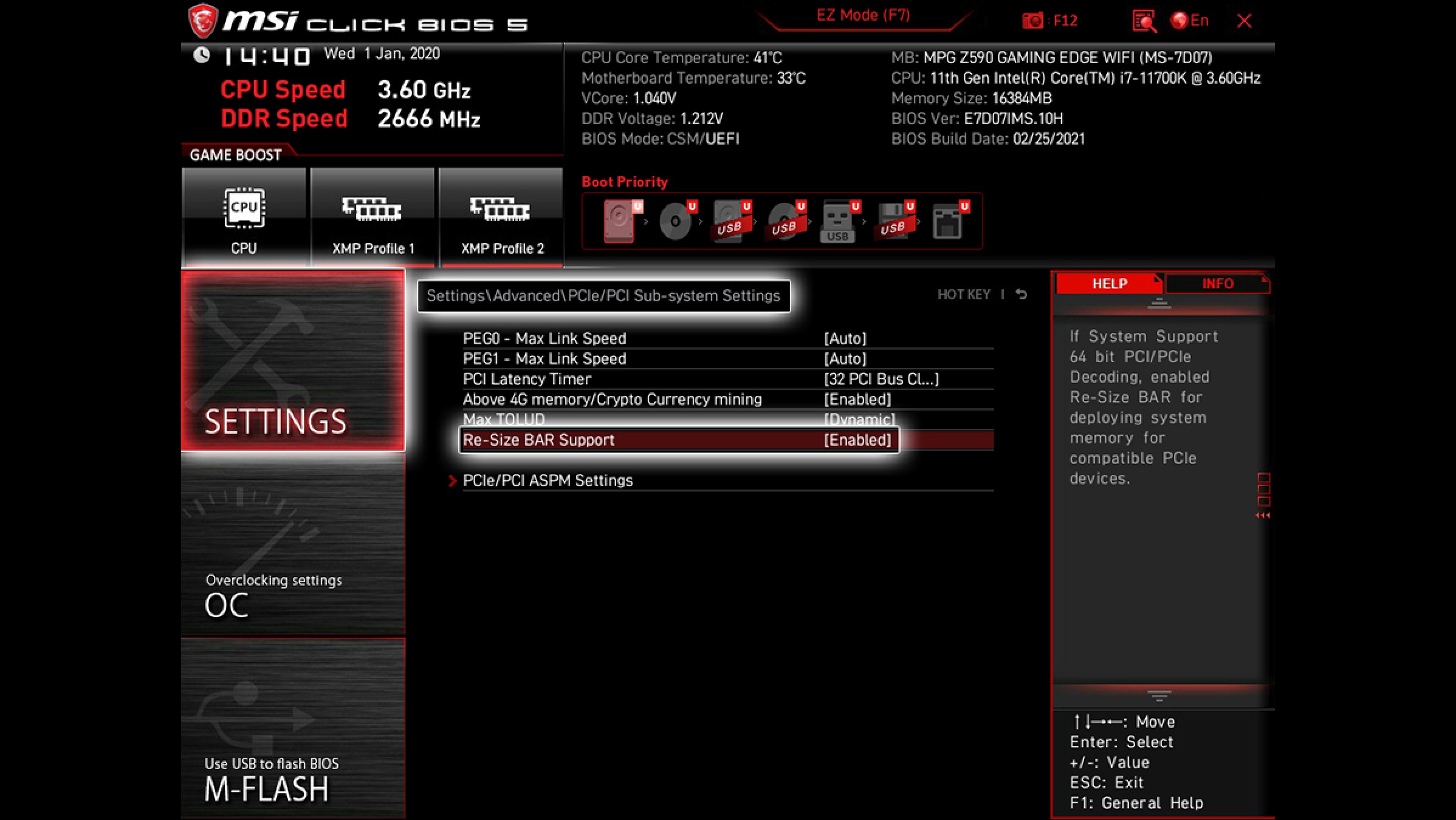
Task: Click the clock icon beside the time
Action: (x=202, y=56)
